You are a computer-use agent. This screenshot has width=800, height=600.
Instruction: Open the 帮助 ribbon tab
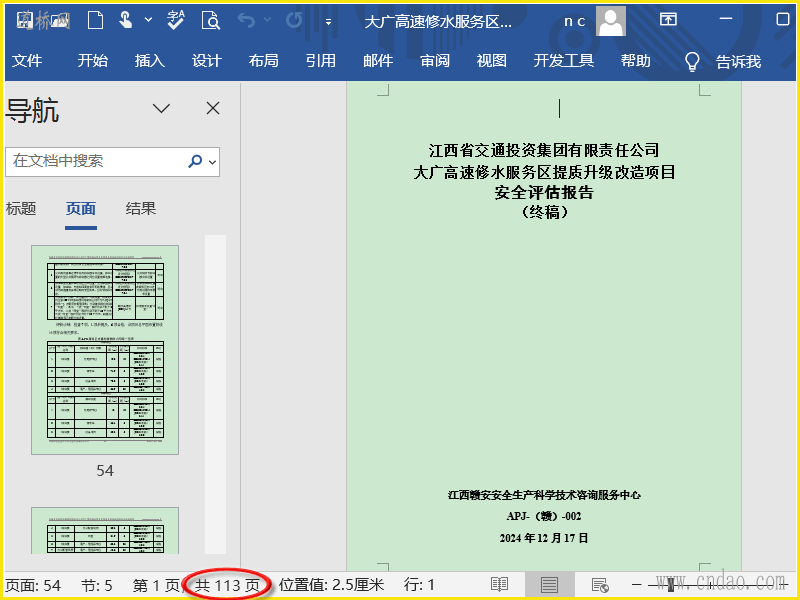click(x=636, y=61)
